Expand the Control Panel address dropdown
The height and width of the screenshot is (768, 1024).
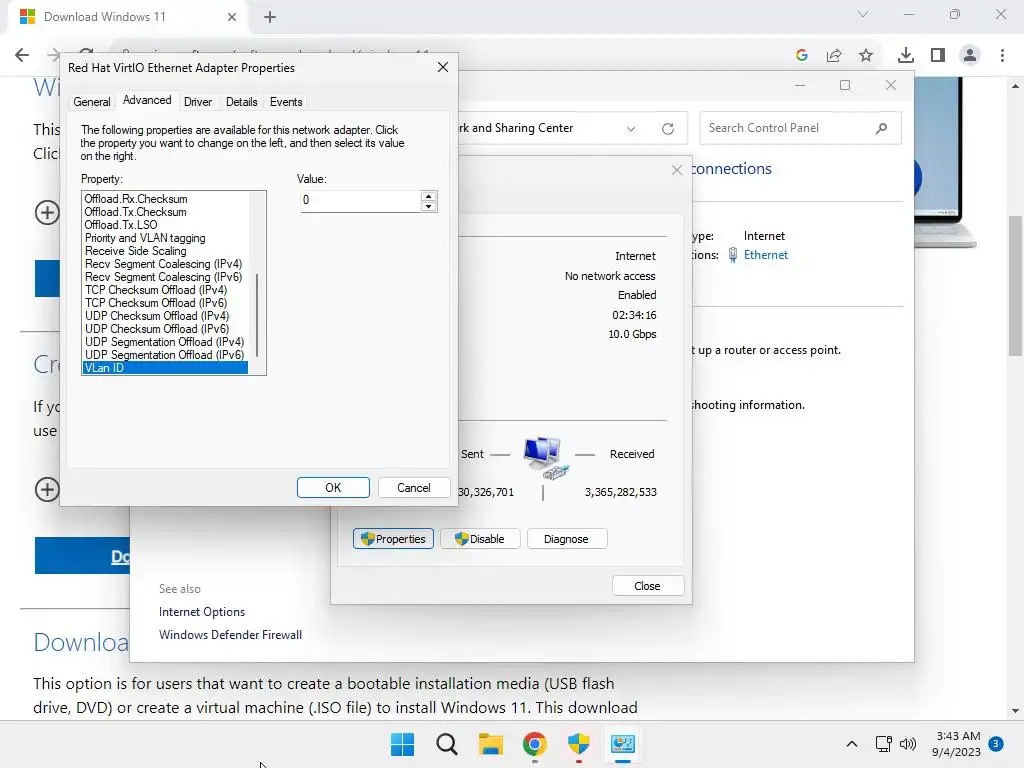point(631,129)
